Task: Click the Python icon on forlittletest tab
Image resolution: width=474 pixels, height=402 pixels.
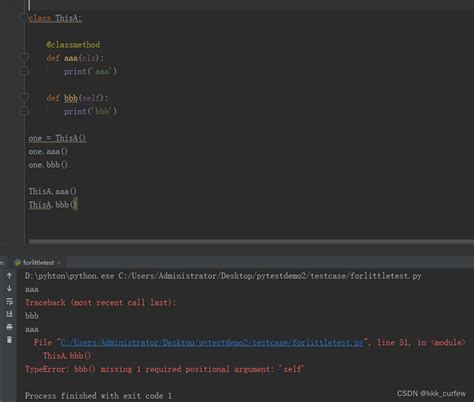Action: tap(17, 263)
